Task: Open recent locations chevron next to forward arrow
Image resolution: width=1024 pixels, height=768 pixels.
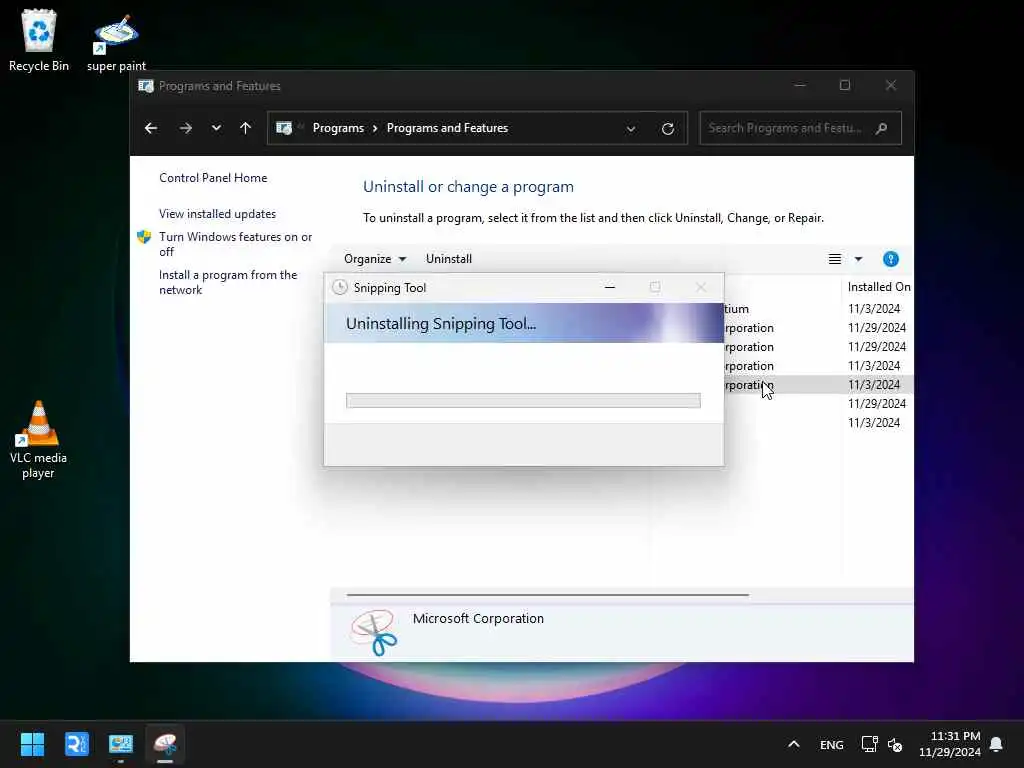Action: (x=216, y=128)
